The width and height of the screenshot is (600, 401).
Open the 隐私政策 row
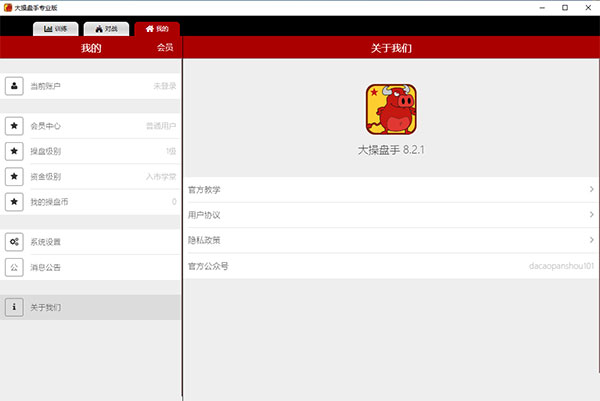(x=391, y=240)
